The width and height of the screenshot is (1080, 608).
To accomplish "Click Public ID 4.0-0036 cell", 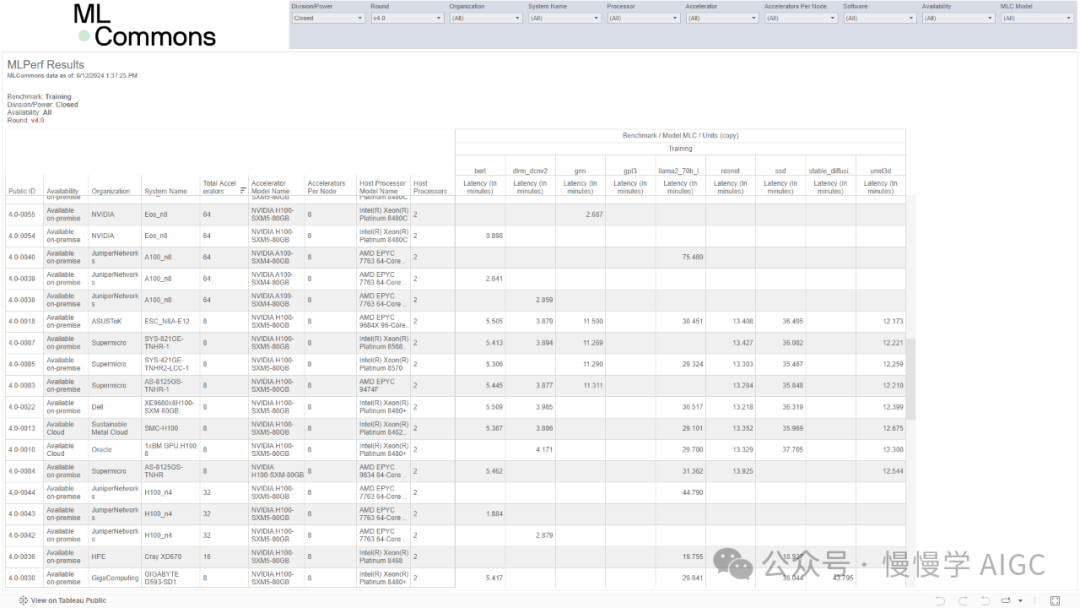I will (22, 556).
